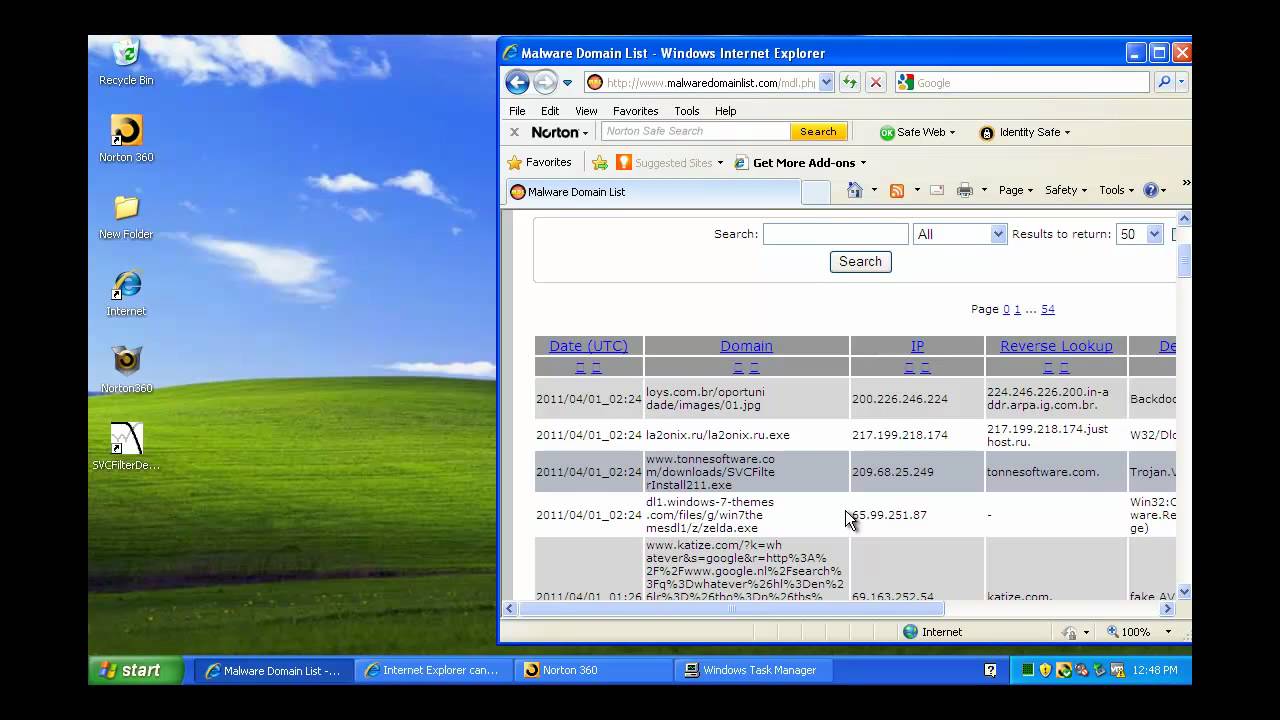The height and width of the screenshot is (720, 1280).
Task: Open the View menu
Action: click(x=586, y=111)
